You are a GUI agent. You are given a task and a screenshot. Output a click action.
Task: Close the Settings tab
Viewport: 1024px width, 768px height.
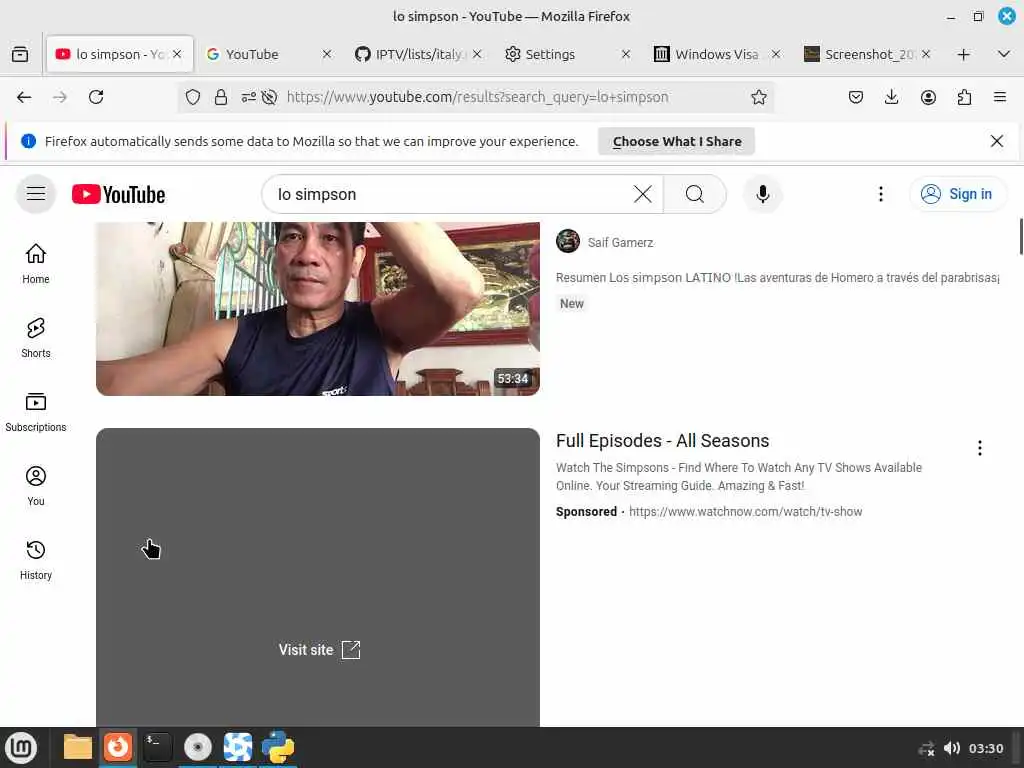pyautogui.click(x=626, y=54)
